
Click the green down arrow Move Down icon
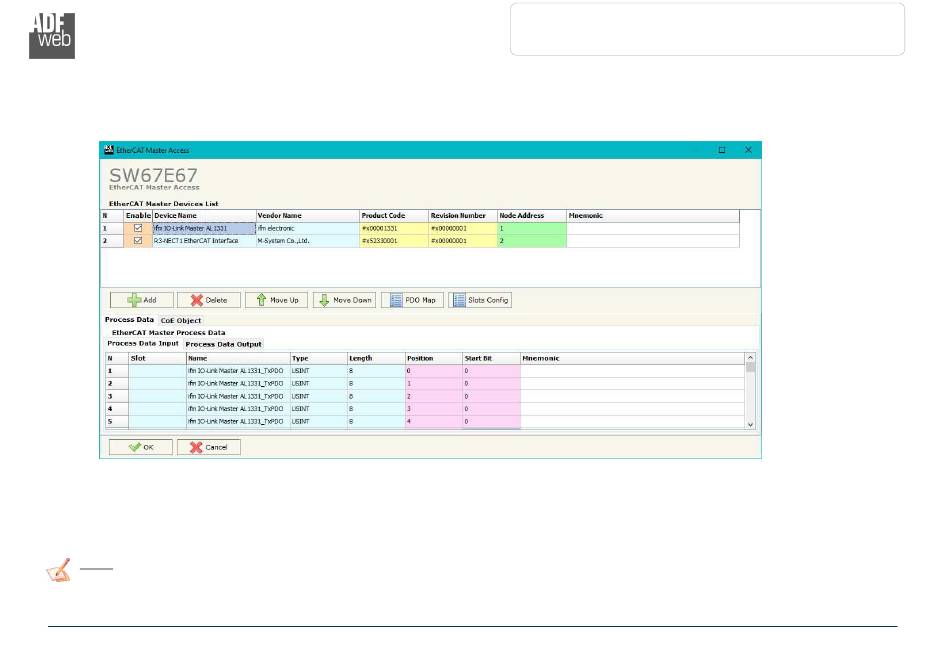[324, 300]
